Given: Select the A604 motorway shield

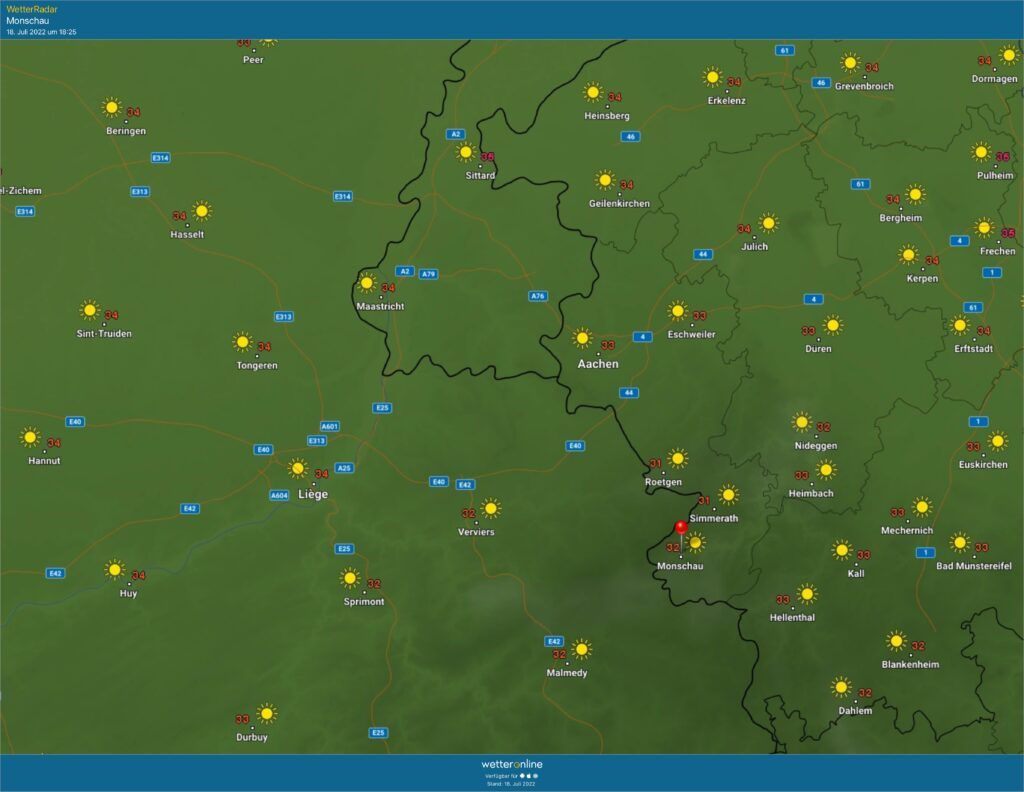Looking at the screenshot, I should [x=280, y=495].
